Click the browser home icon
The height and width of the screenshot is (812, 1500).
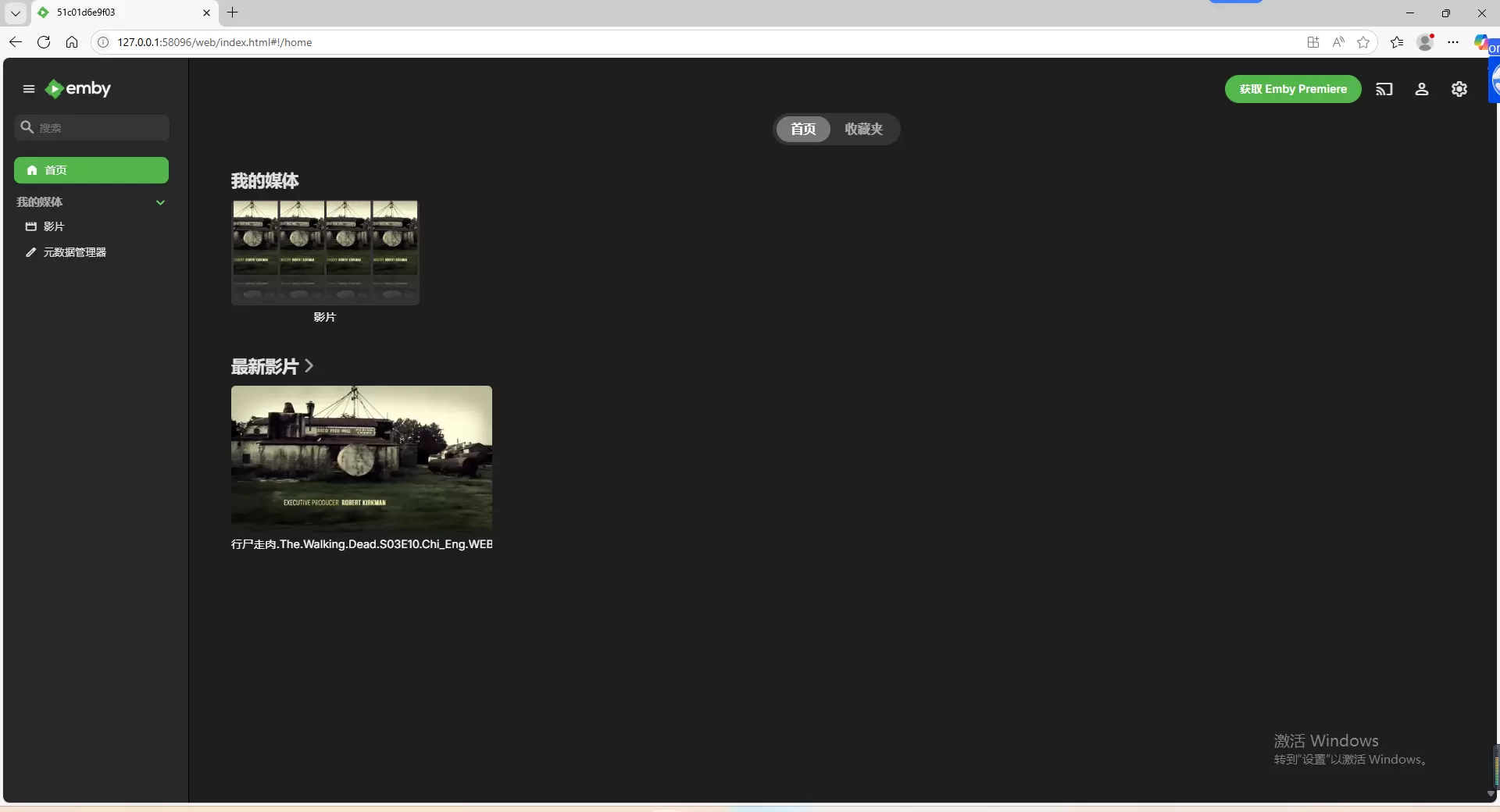point(72,42)
